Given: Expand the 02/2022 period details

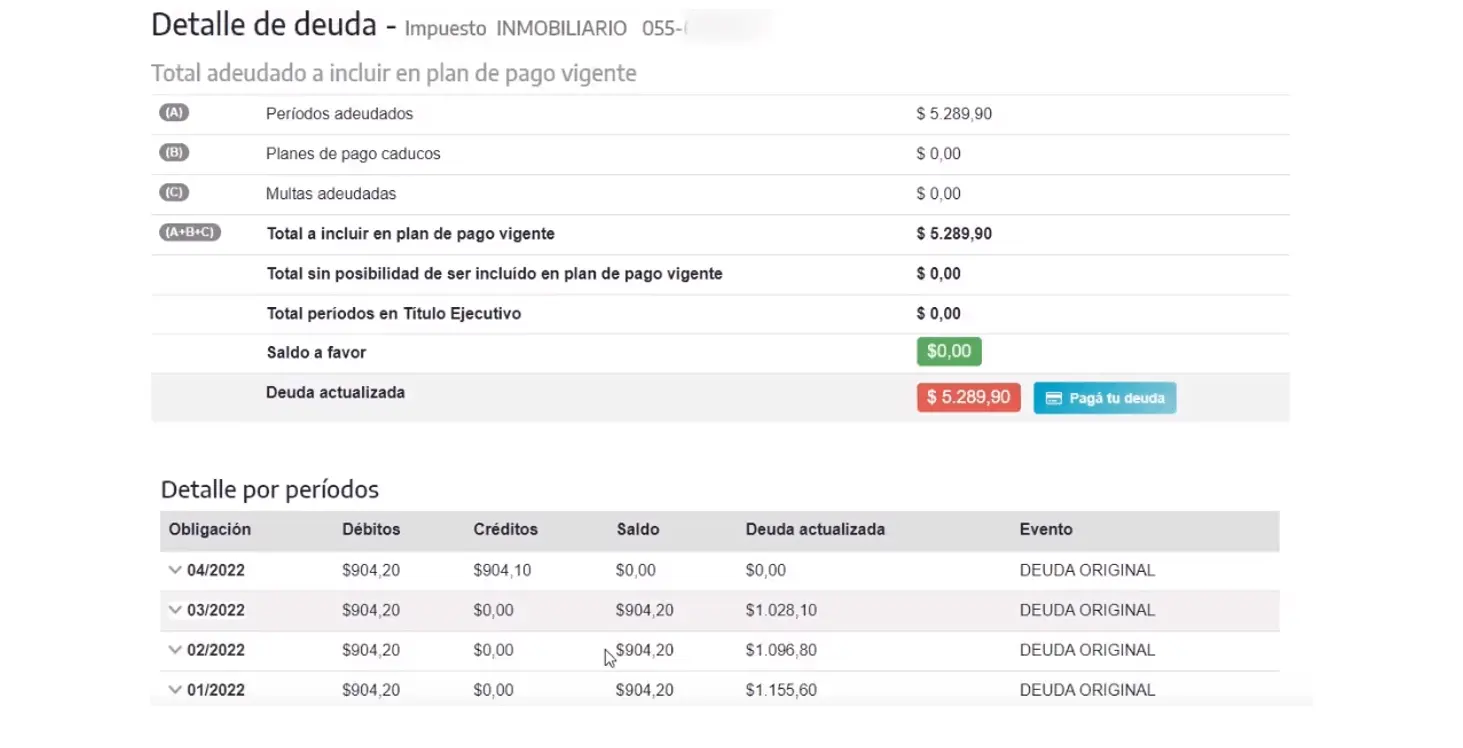Looking at the screenshot, I should tap(176, 649).
